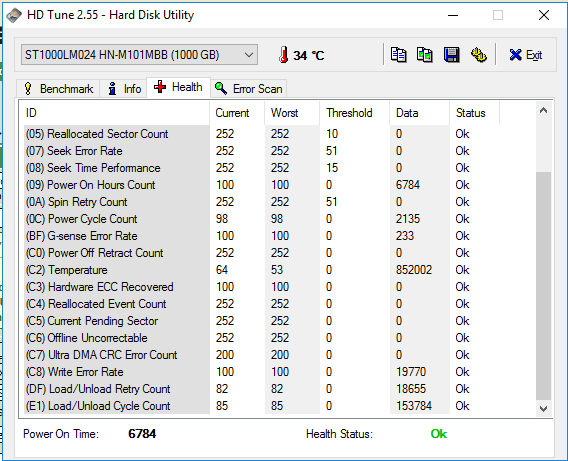Image resolution: width=568 pixels, height=461 pixels.
Task: Switch to the Info tab
Action: coord(124,89)
